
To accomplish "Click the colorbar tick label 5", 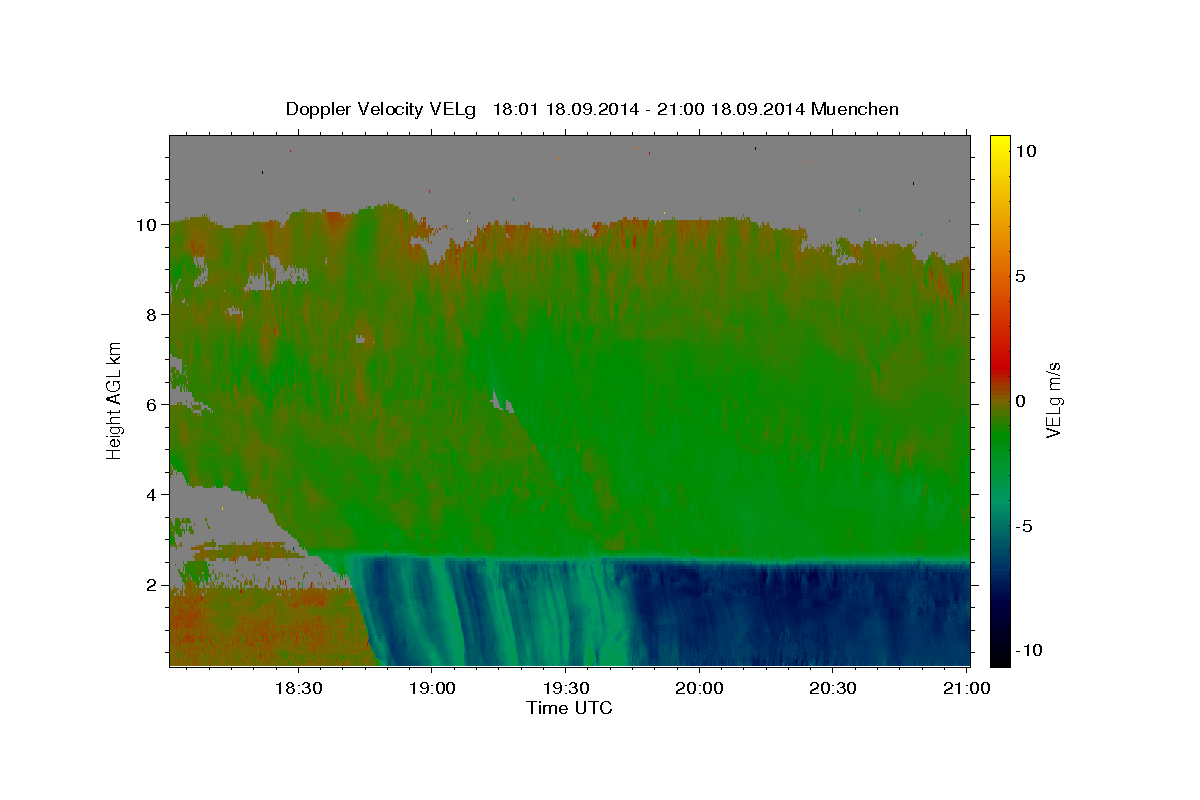I will coord(1020,276).
